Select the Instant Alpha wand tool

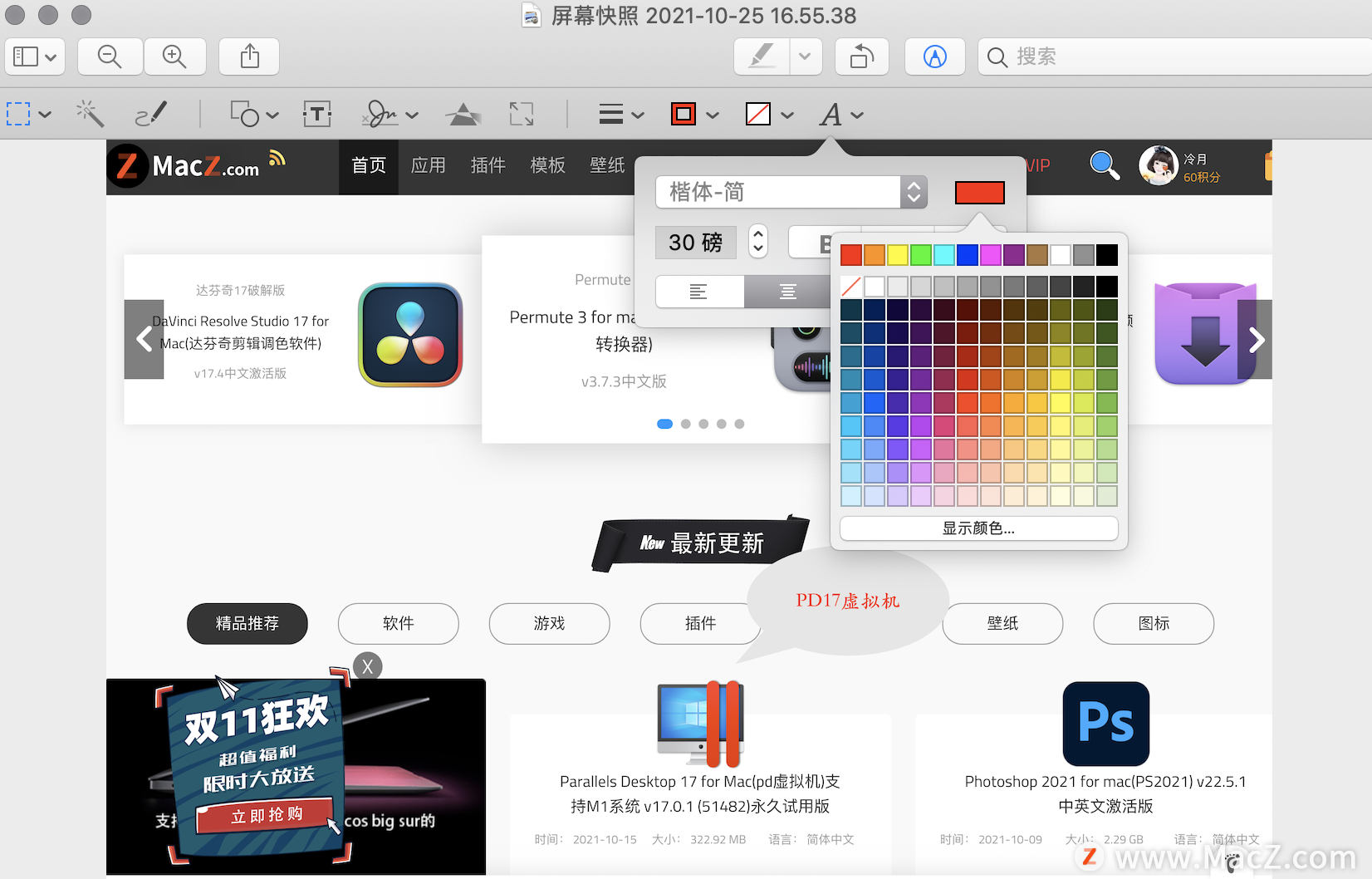90,114
